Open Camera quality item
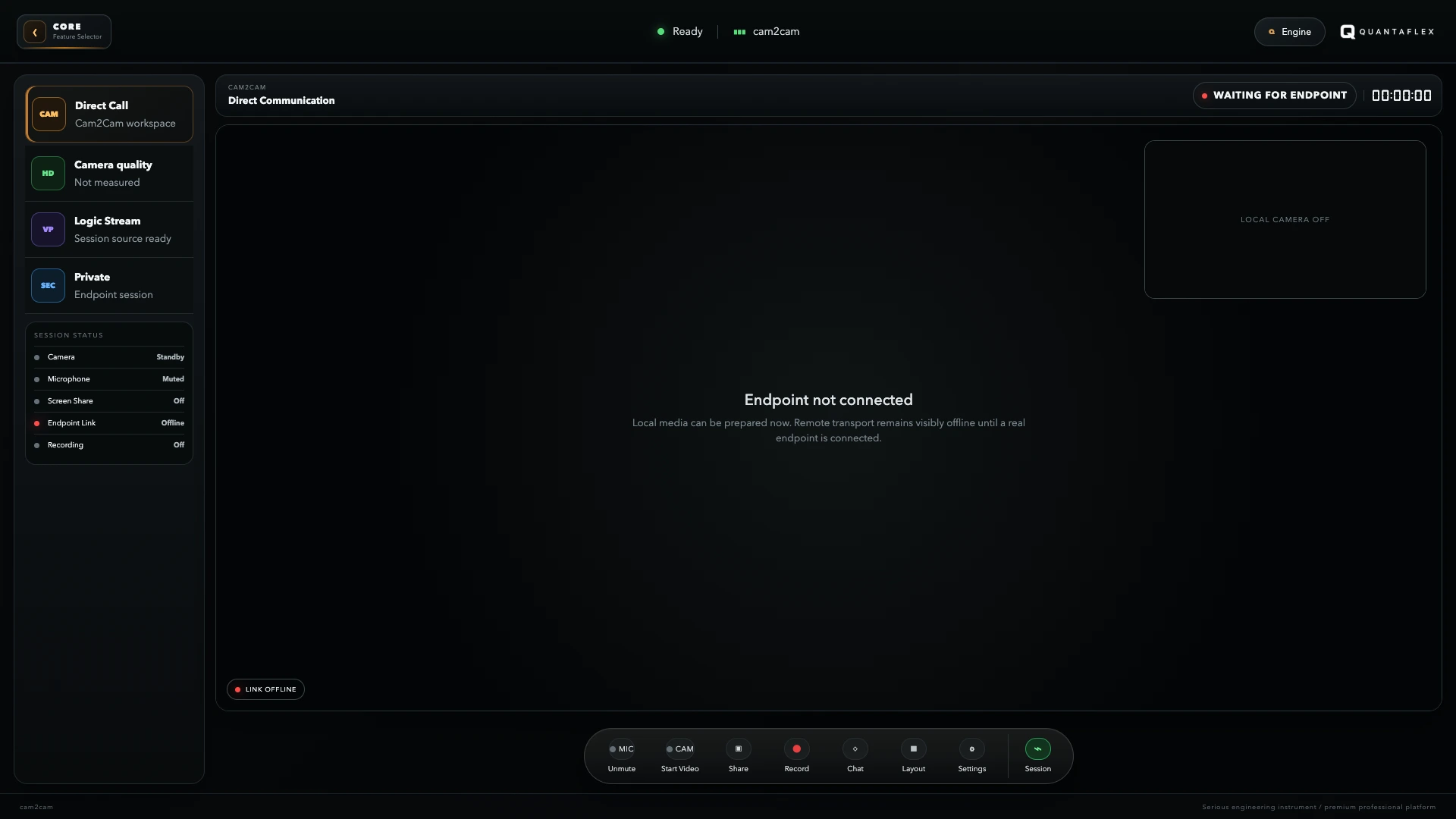Viewport: 1456px width, 819px height. 109,174
